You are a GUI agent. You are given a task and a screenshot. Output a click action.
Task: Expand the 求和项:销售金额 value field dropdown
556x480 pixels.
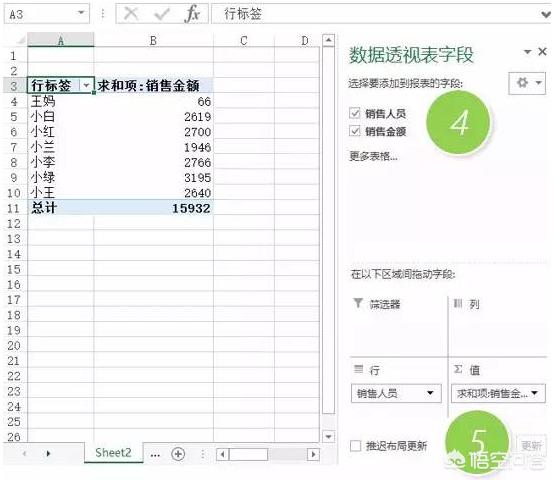(x=535, y=393)
